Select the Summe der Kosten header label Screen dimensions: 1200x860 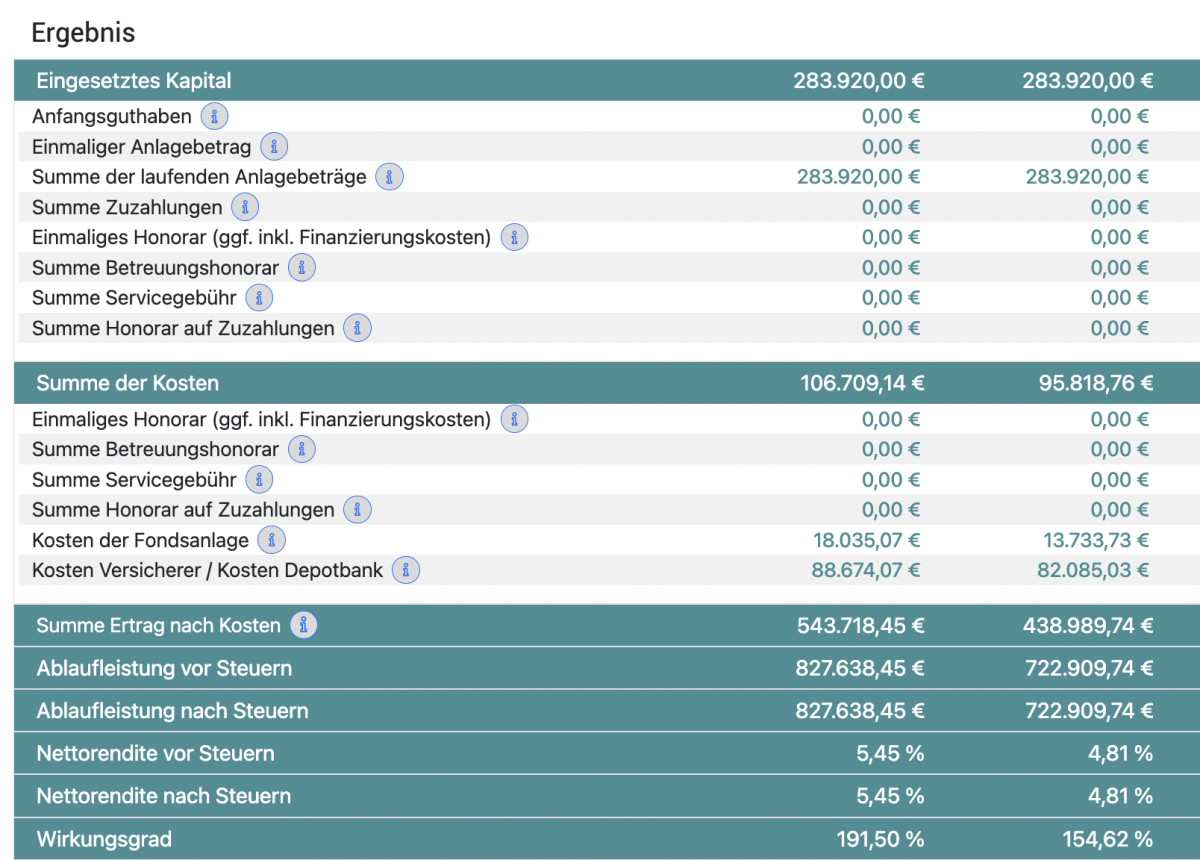(x=127, y=383)
